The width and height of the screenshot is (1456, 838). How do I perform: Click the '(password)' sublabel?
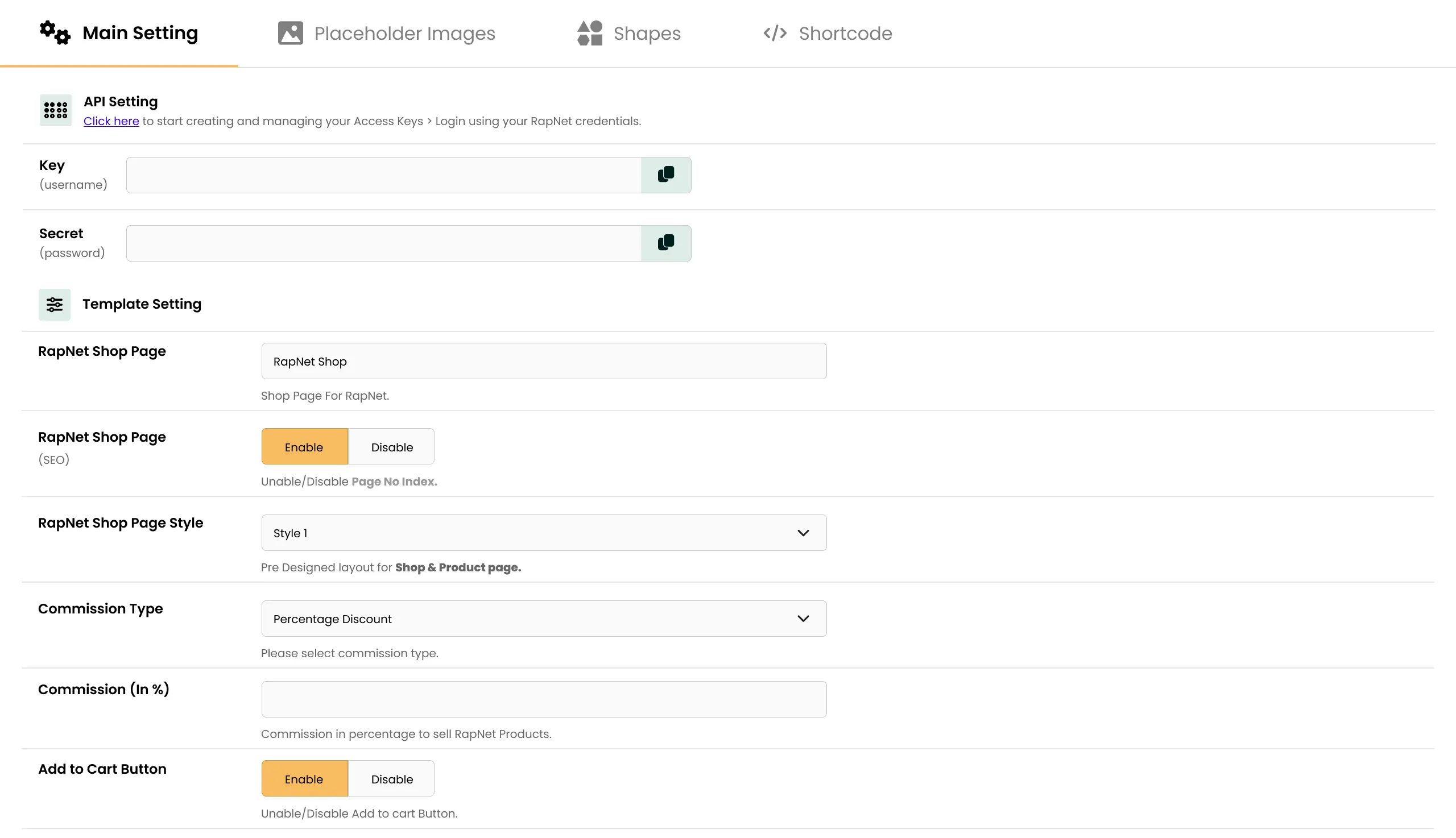(x=72, y=252)
